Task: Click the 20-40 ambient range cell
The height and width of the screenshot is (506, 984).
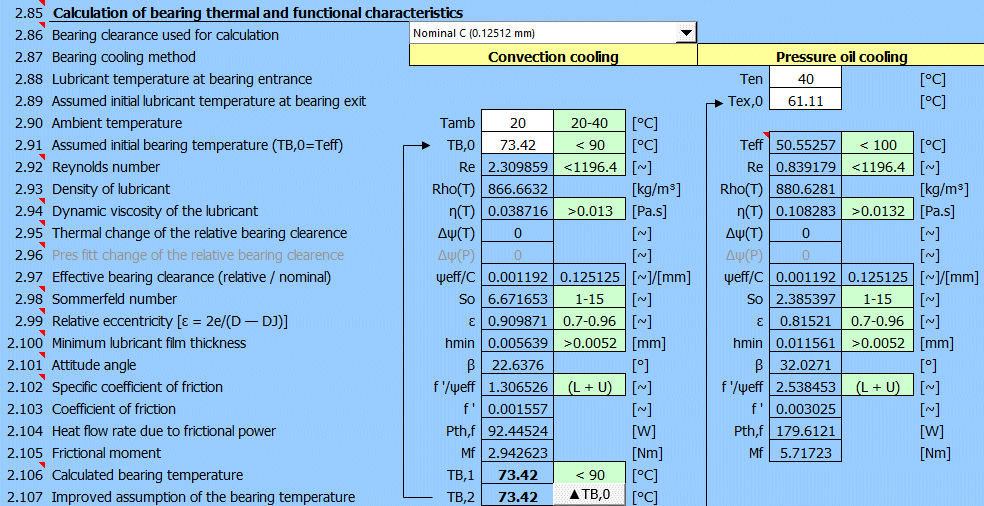Action: pos(589,123)
